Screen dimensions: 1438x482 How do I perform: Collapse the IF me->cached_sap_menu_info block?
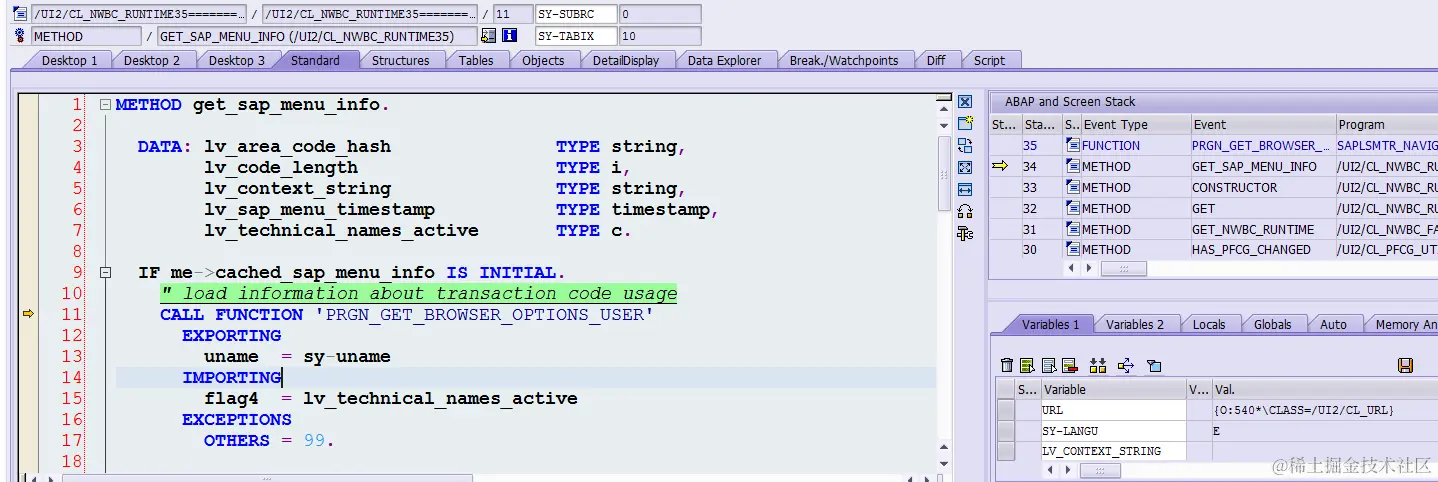click(x=105, y=272)
